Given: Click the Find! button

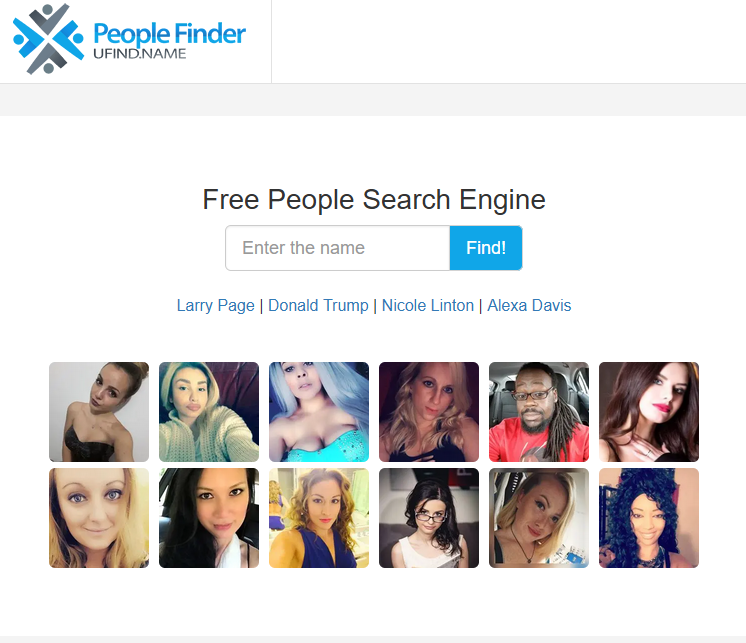Looking at the screenshot, I should (486, 248).
